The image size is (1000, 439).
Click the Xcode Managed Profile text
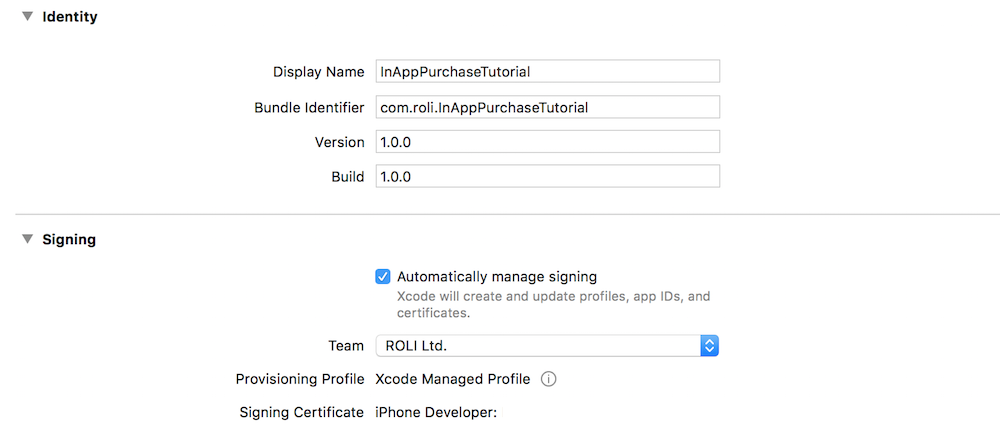[452, 379]
